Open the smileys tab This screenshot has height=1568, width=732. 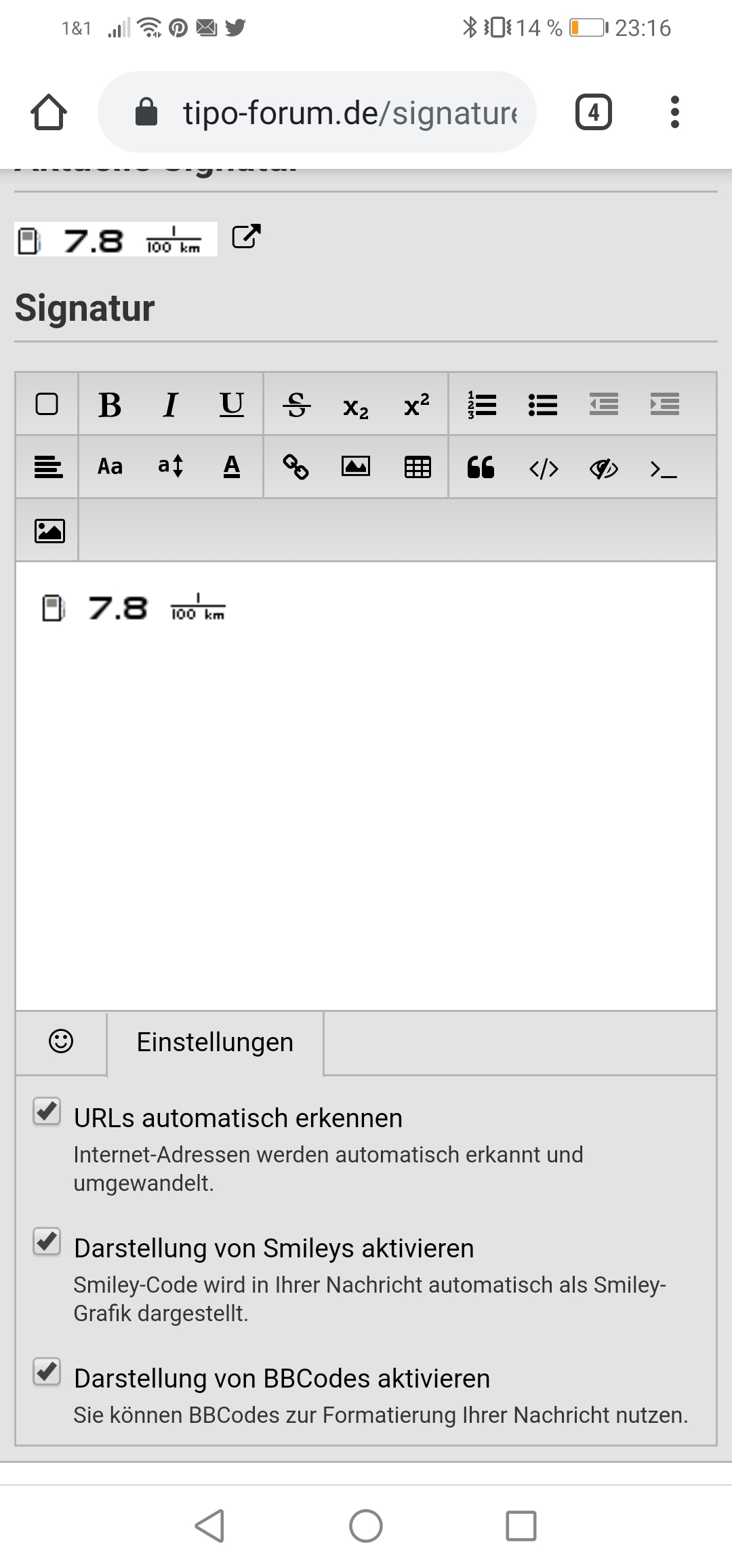coord(61,1041)
